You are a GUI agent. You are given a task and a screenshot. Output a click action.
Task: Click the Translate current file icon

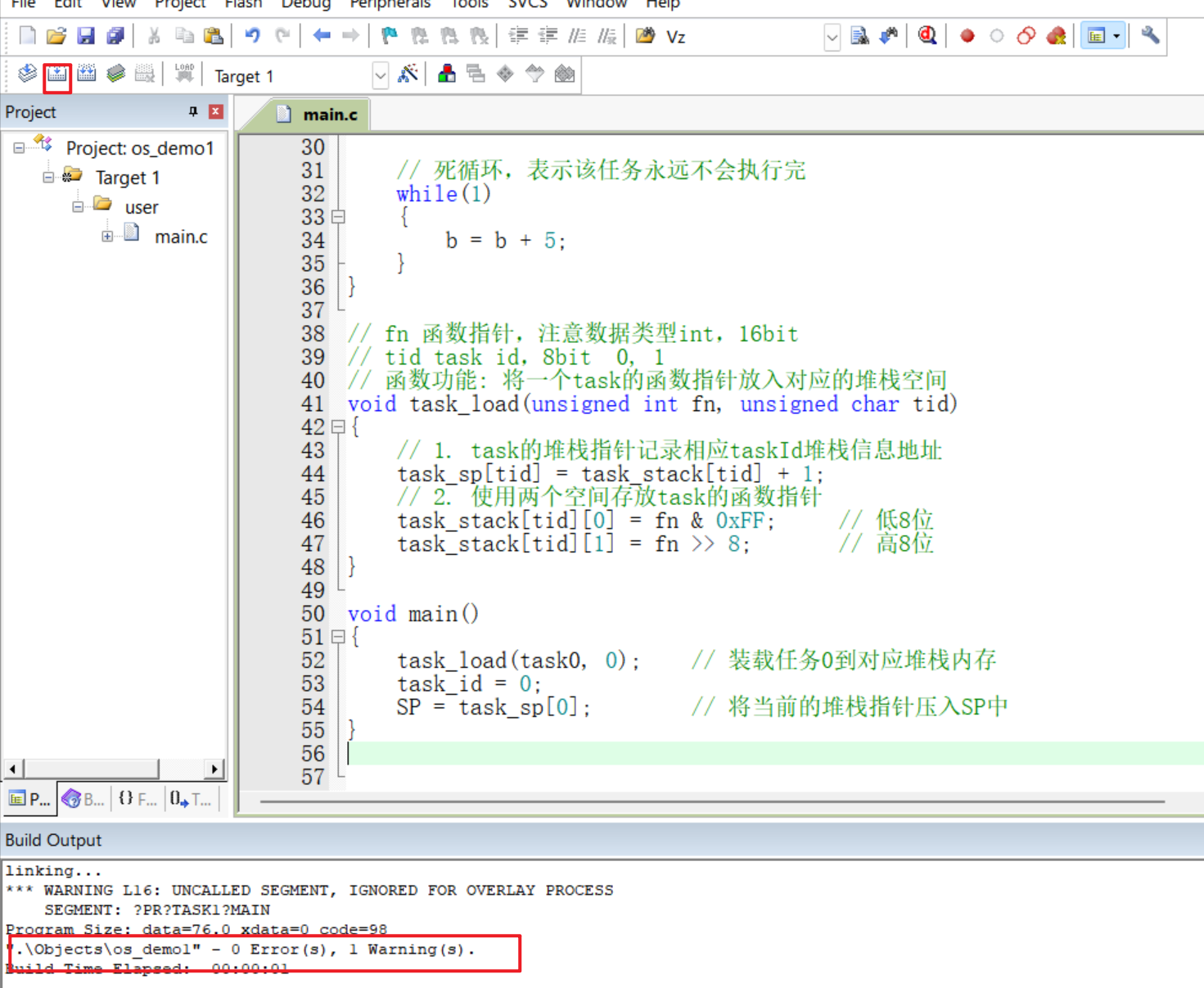(x=27, y=74)
